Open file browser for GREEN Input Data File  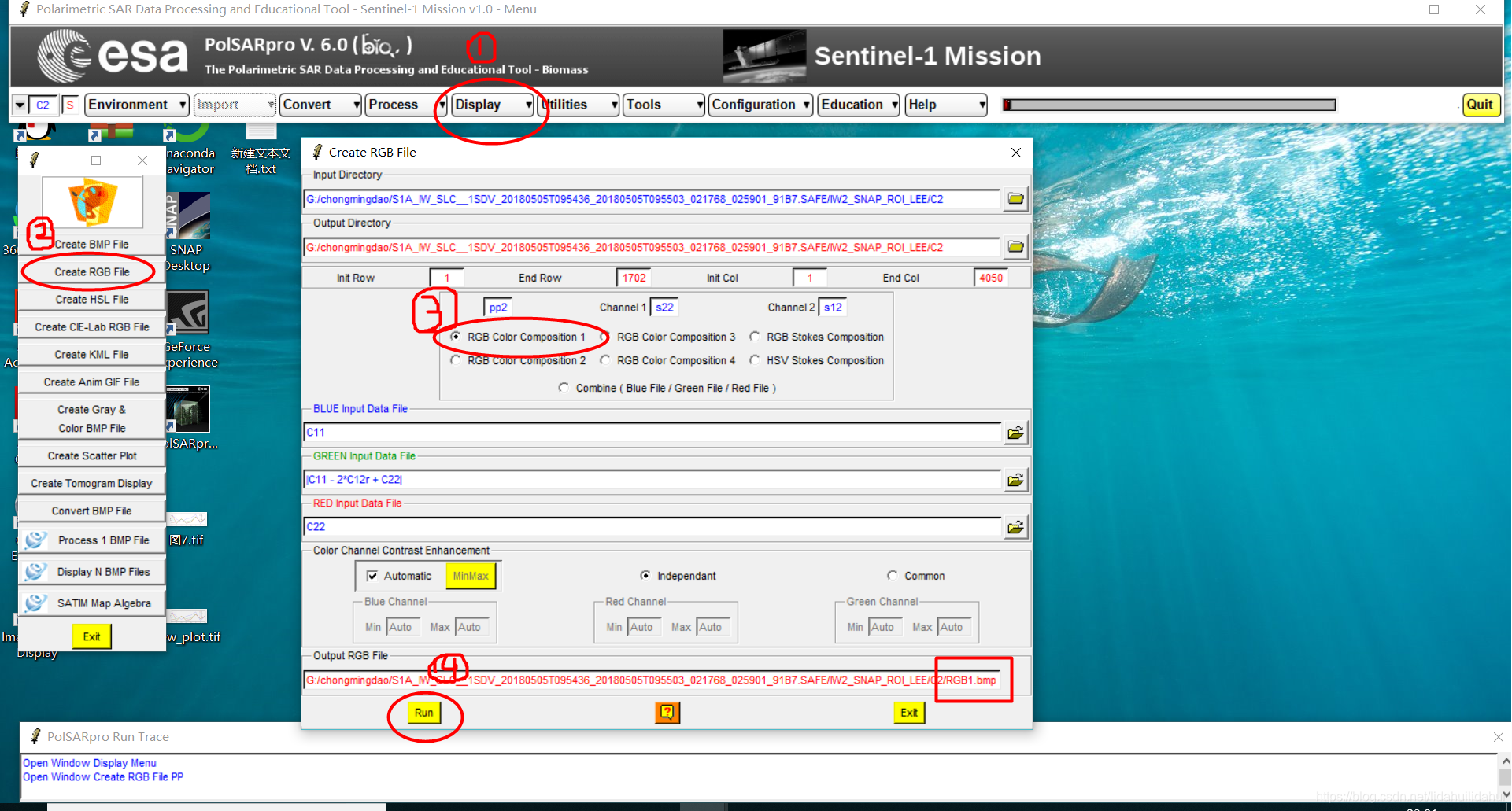(x=1015, y=480)
